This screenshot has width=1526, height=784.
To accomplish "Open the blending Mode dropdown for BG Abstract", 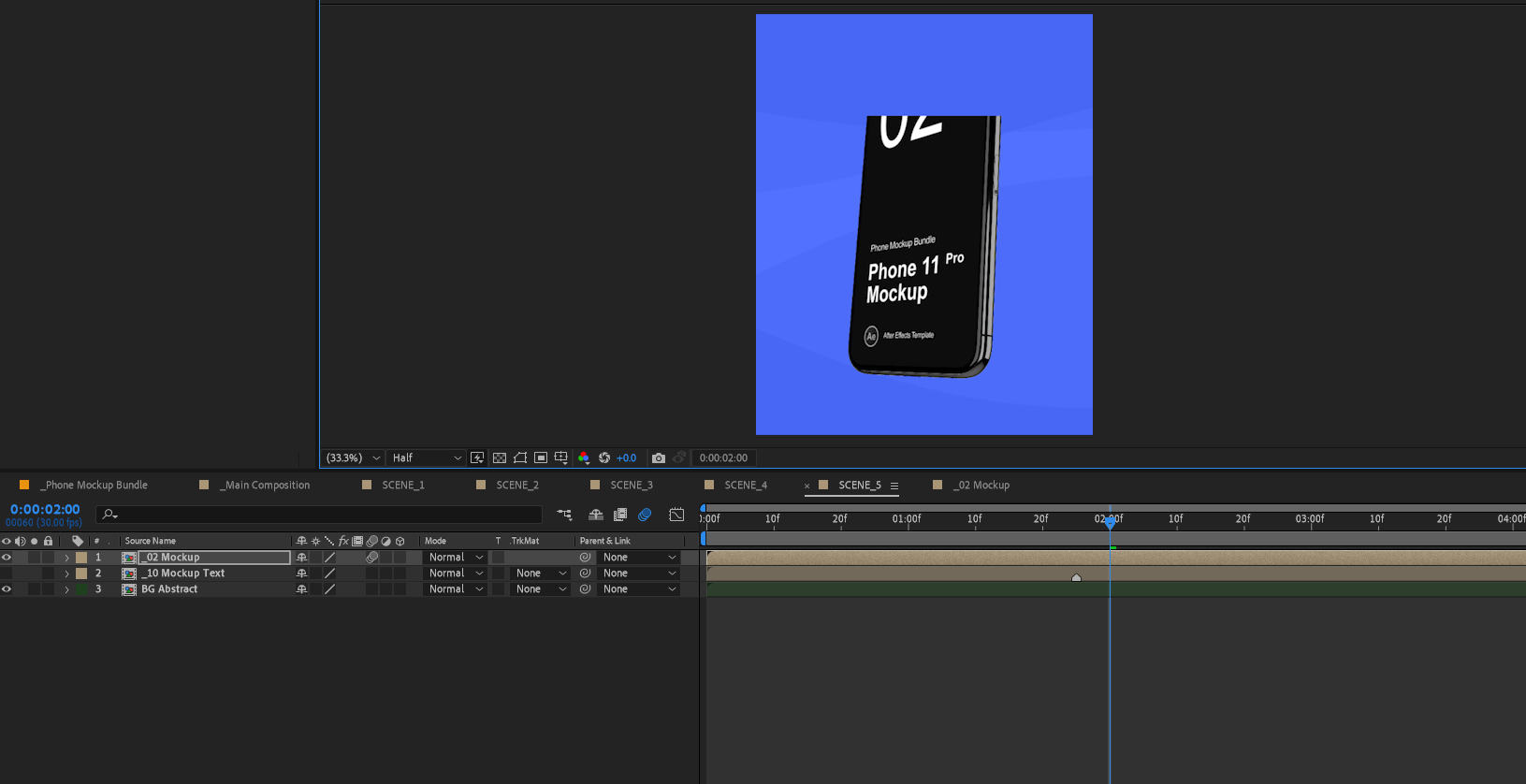I will 455,589.
